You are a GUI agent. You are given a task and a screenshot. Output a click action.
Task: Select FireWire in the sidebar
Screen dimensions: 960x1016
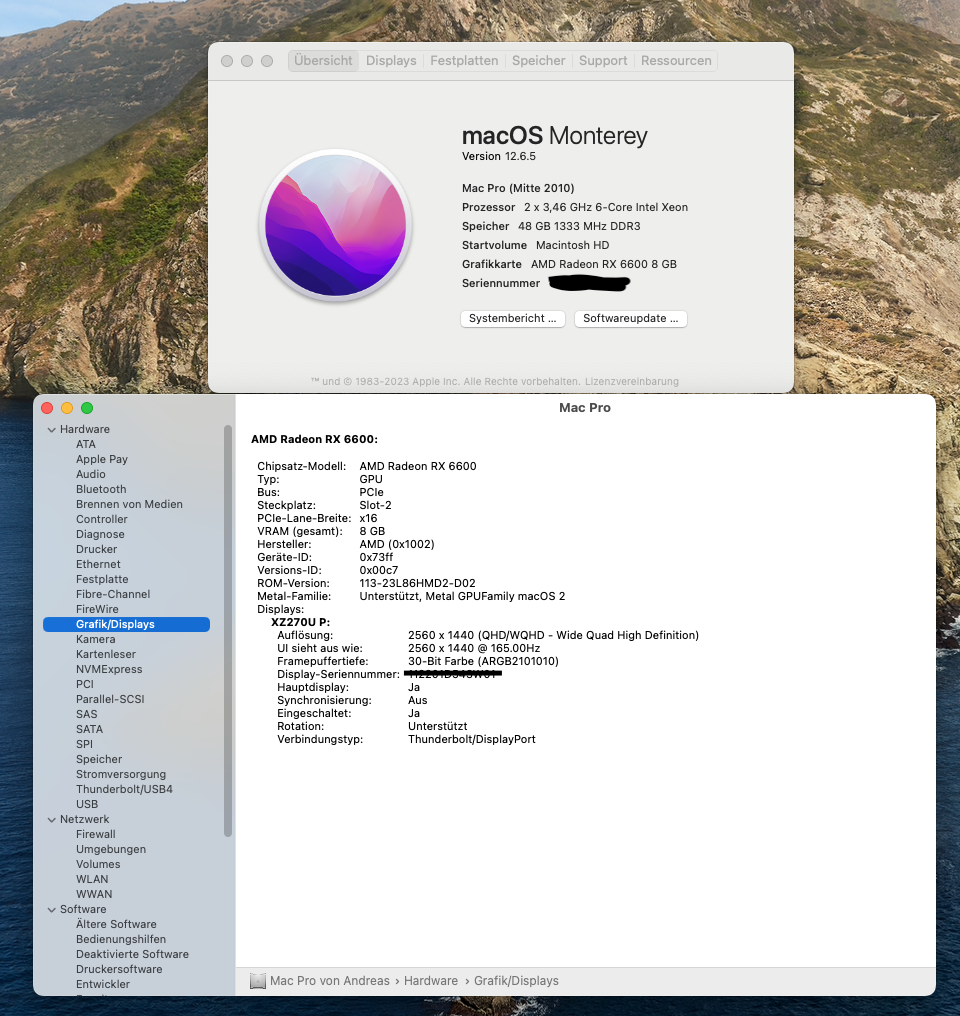click(x=97, y=609)
